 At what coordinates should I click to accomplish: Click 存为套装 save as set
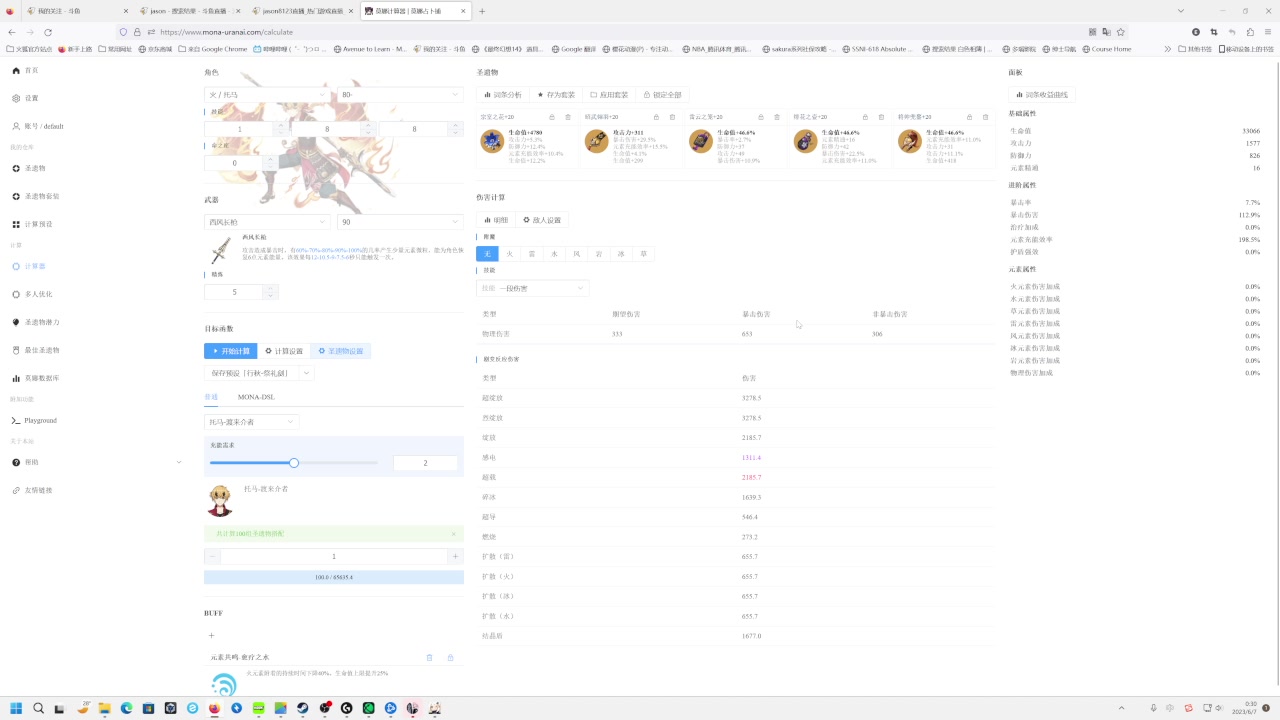(556, 95)
